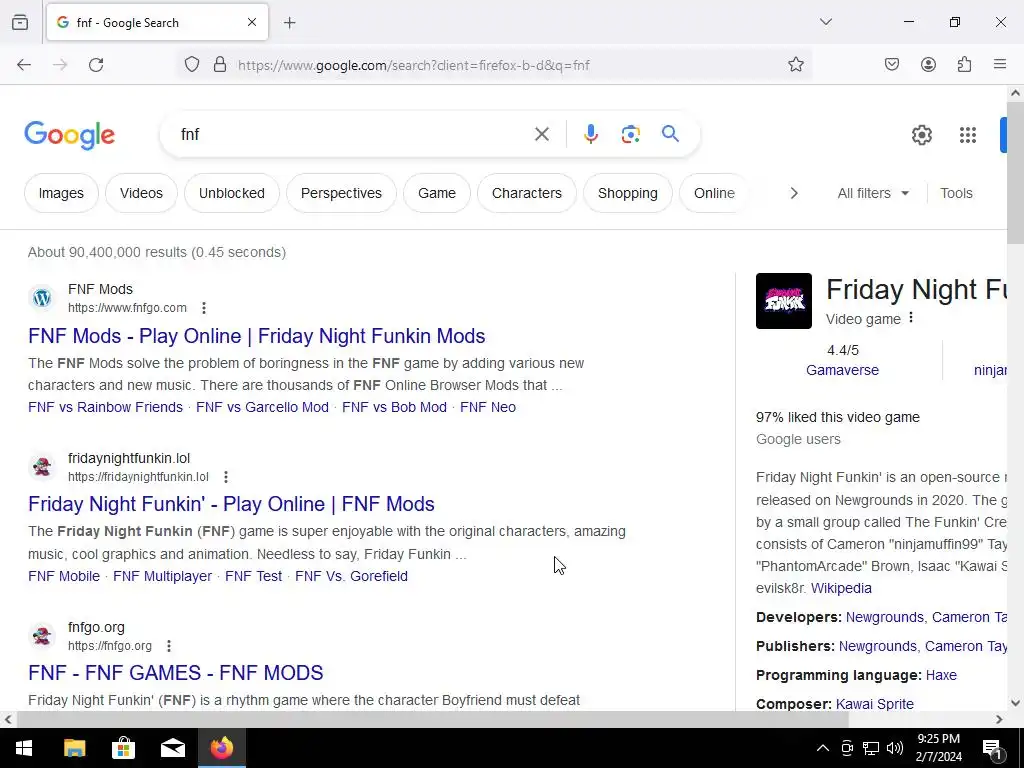Select the Online filter chip
Screen dimensions: 1024x768
(714, 193)
